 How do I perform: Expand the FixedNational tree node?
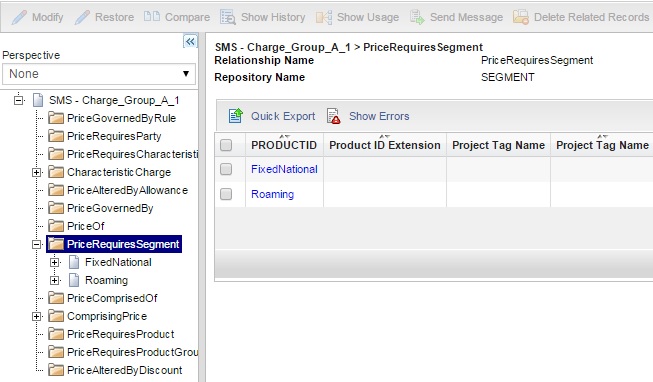pyautogui.click(x=55, y=262)
